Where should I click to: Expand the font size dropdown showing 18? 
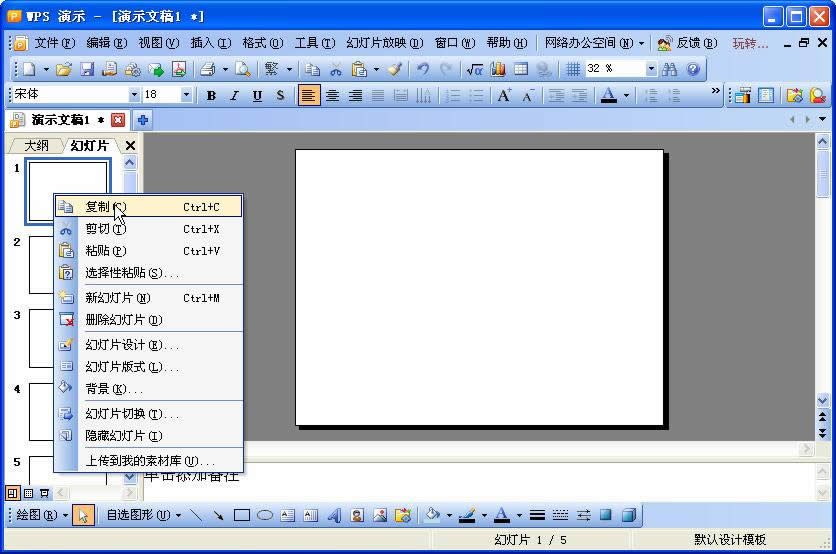pos(186,95)
